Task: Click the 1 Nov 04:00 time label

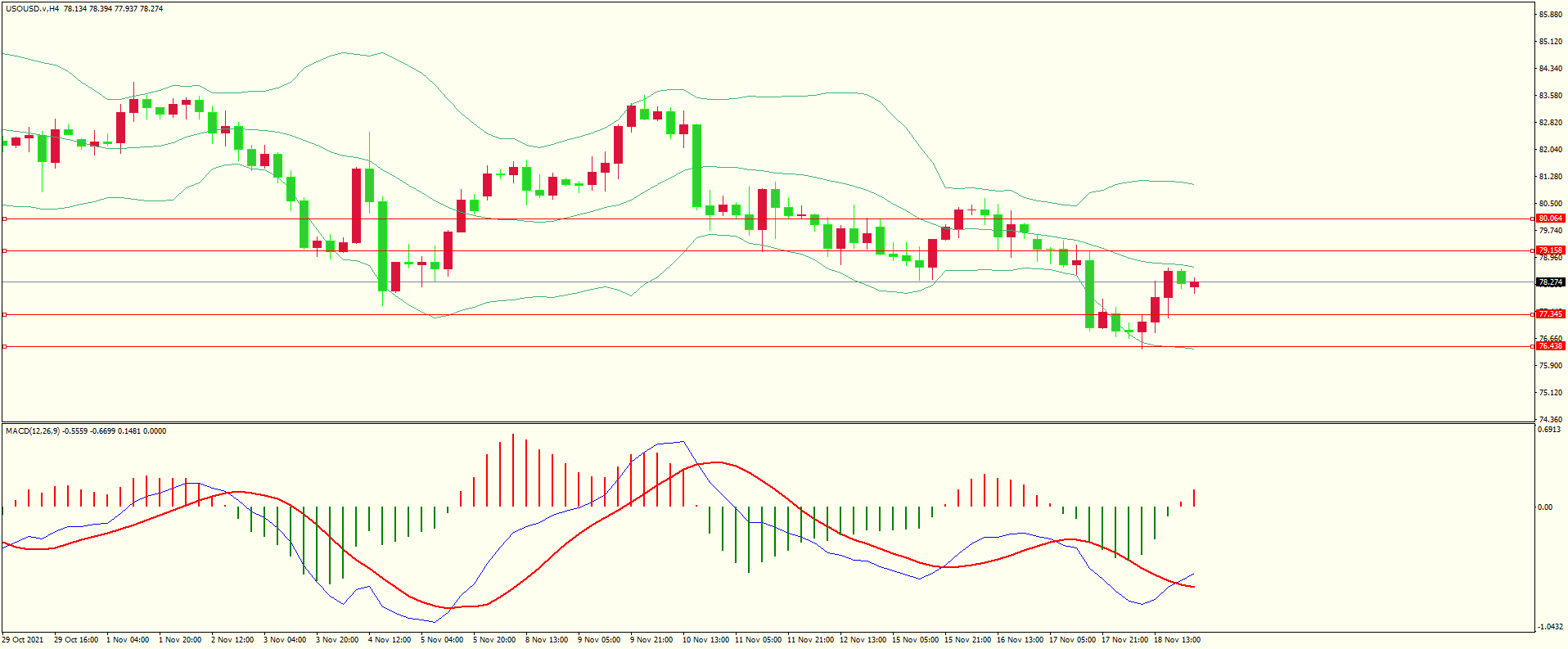Action: click(x=128, y=640)
